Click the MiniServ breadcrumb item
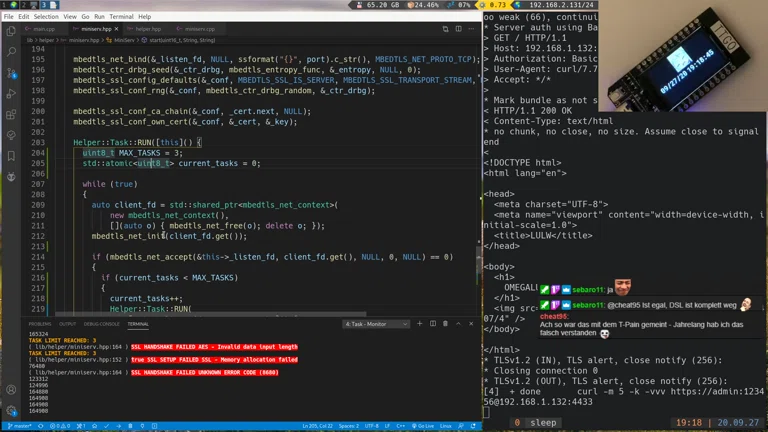The height and width of the screenshot is (432, 768). pyautogui.click(x=124, y=40)
